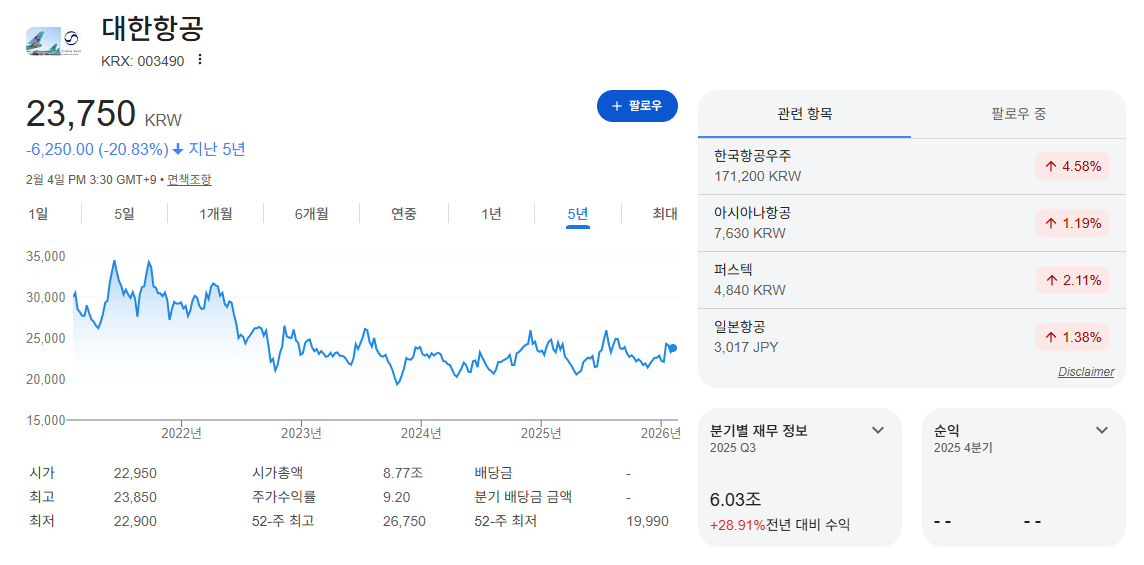The width and height of the screenshot is (1144, 565).
Task: Open the three-dot menu beside KRX: 003490
Action: coord(200,60)
